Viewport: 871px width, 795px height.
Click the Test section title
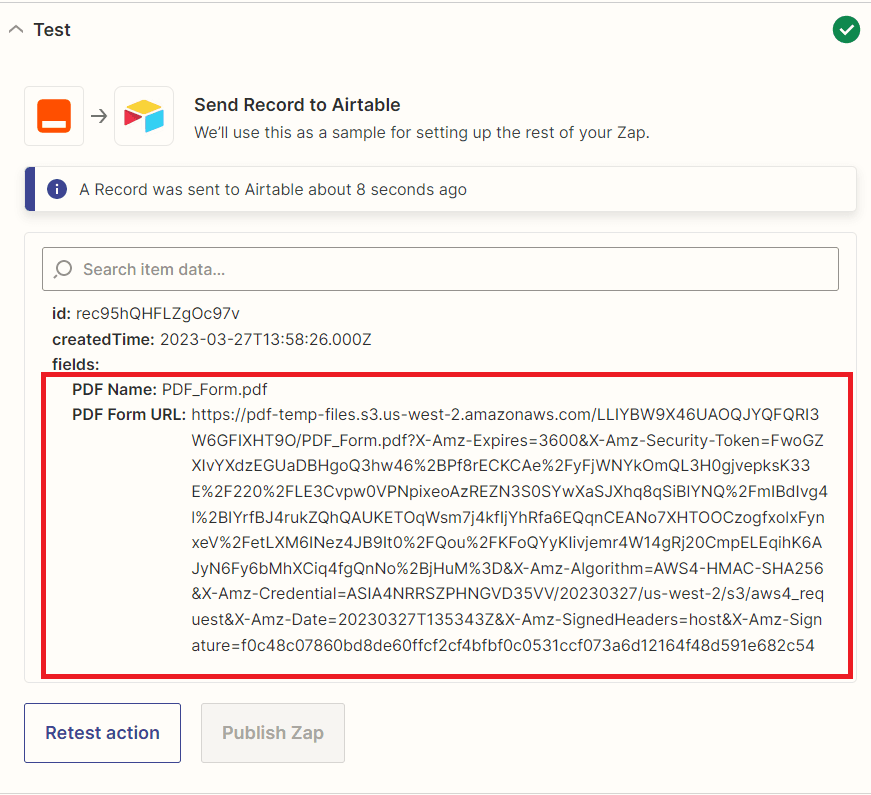tap(52, 30)
